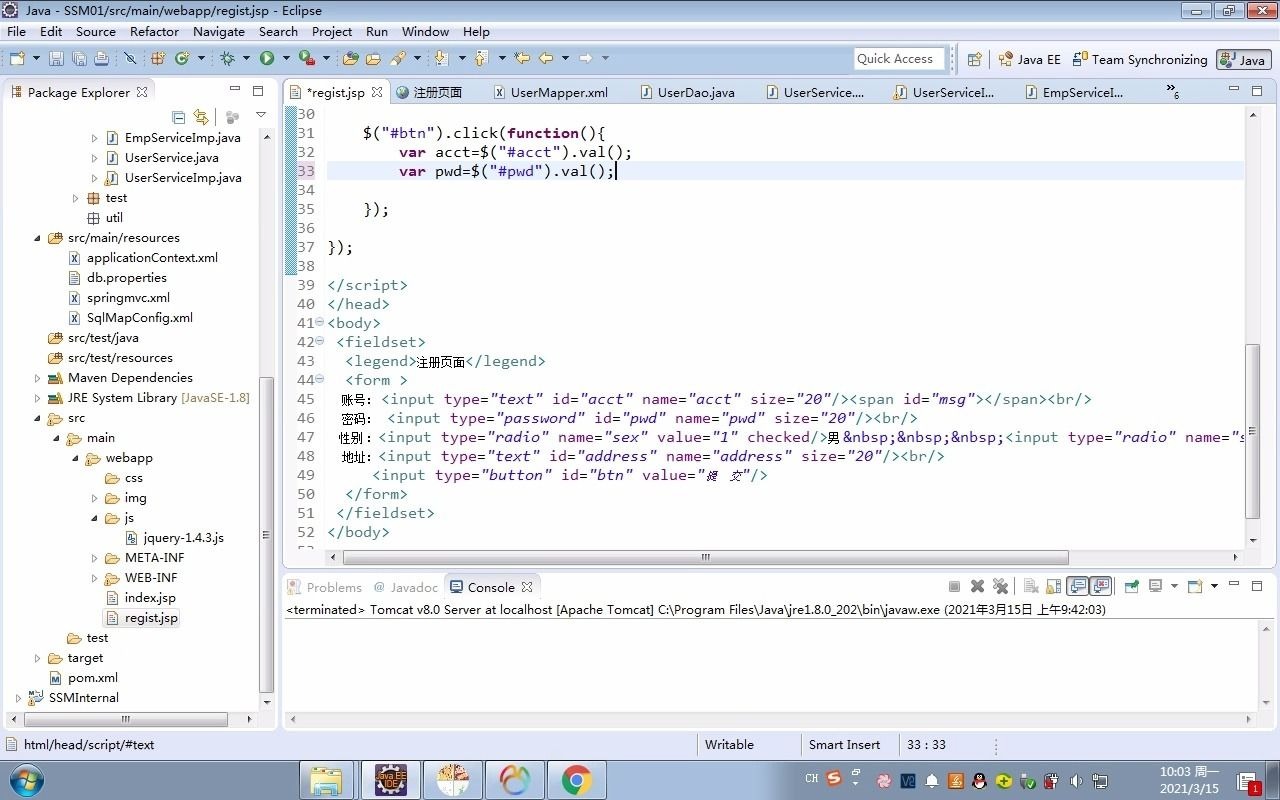This screenshot has width=1280, height=800.
Task: Select the Java perspective button
Action: click(x=1243, y=59)
